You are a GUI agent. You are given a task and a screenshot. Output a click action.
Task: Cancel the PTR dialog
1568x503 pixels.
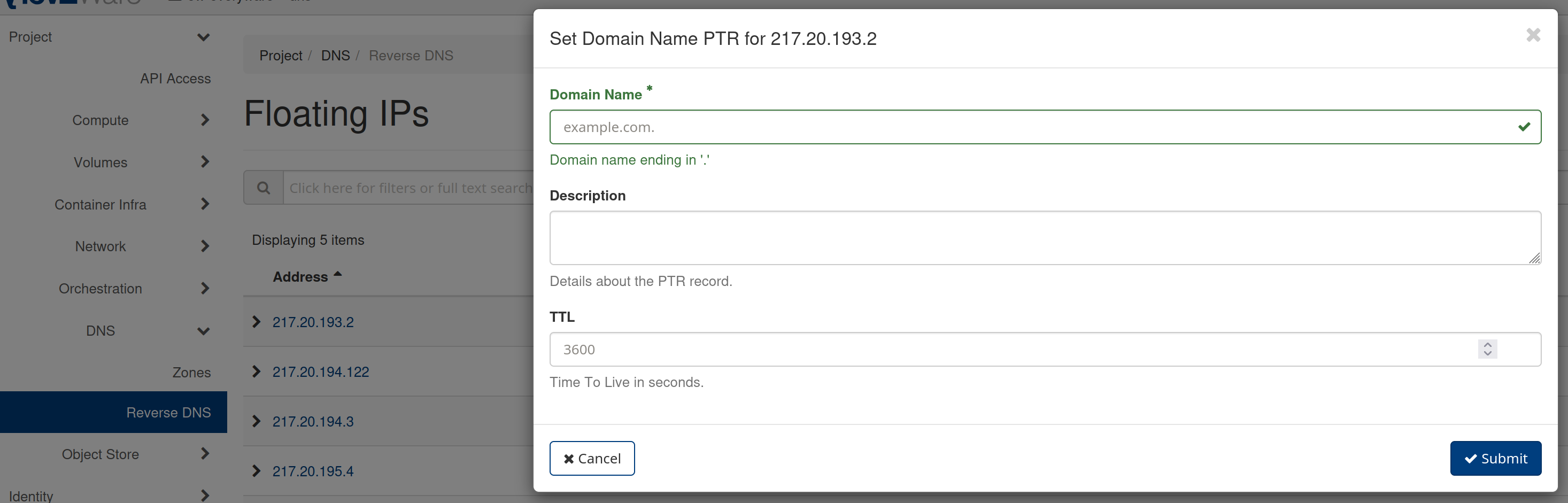(x=592, y=458)
